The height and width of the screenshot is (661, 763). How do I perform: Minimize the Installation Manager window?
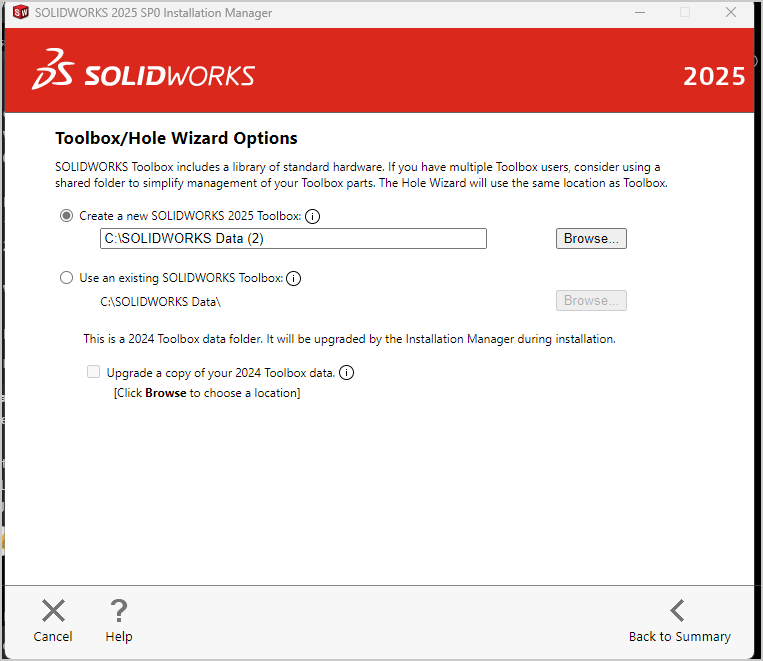[640, 12]
